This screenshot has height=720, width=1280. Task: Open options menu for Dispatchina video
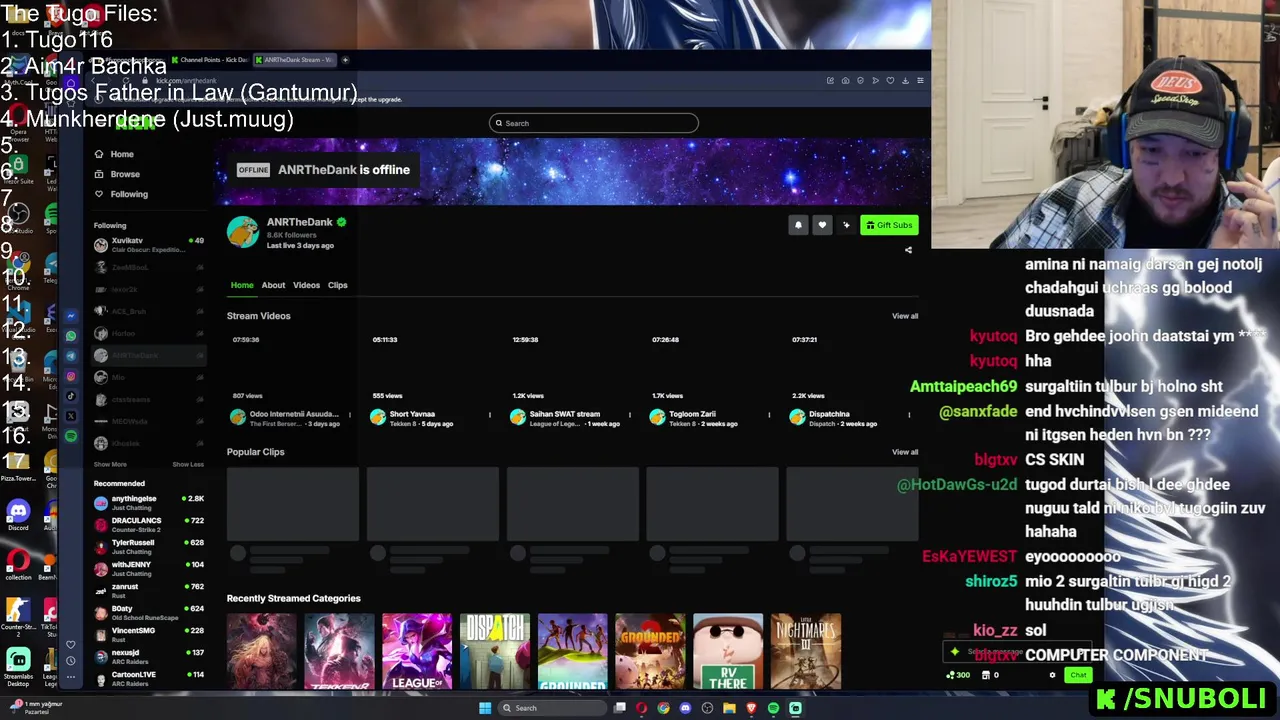pyautogui.click(x=909, y=414)
